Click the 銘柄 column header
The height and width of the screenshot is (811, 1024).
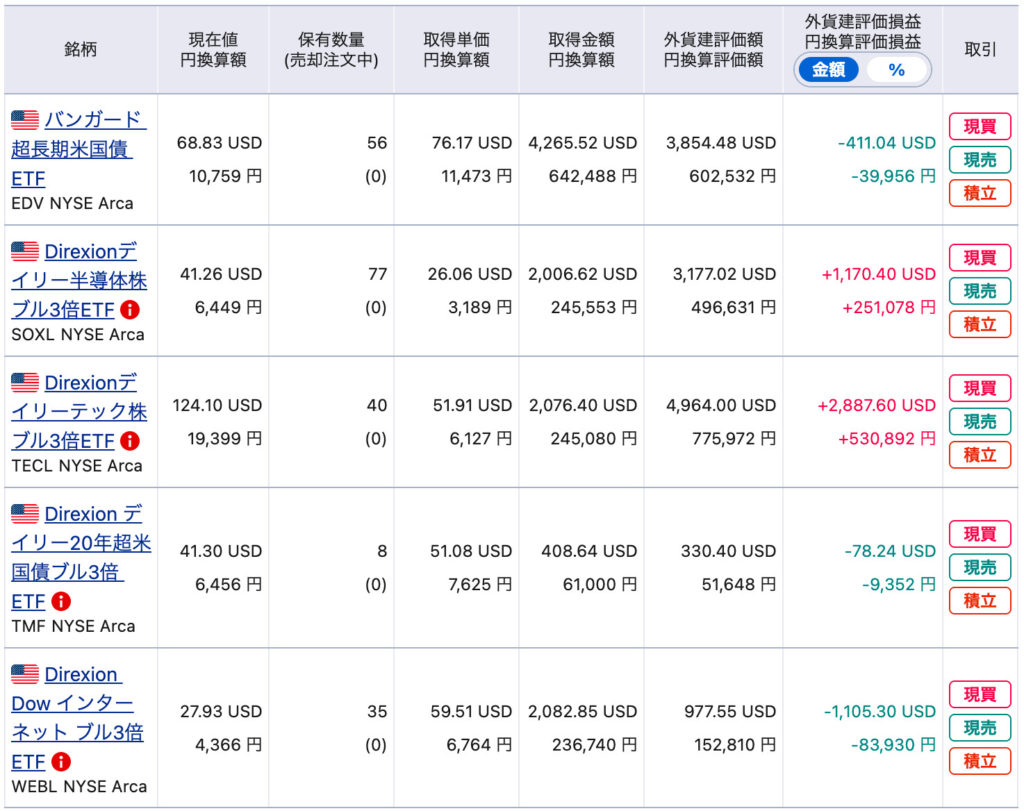click(x=80, y=49)
